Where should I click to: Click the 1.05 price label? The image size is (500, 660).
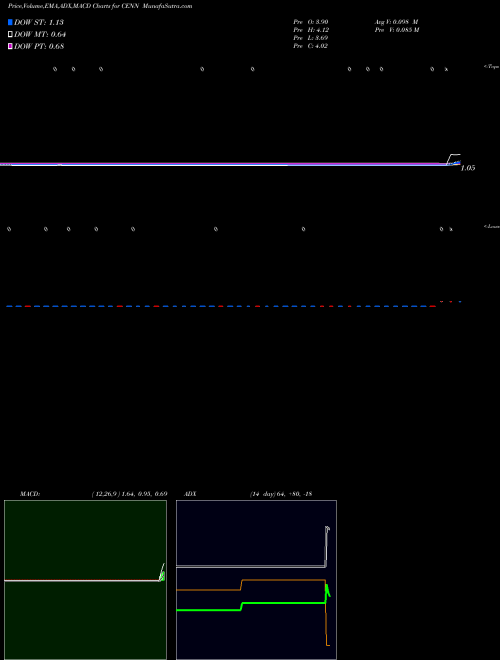coord(468,168)
